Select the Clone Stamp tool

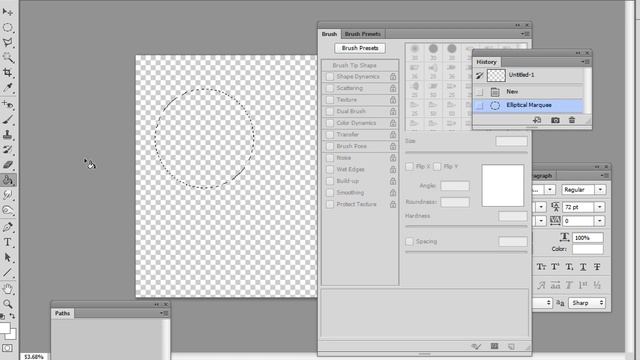click(7, 135)
